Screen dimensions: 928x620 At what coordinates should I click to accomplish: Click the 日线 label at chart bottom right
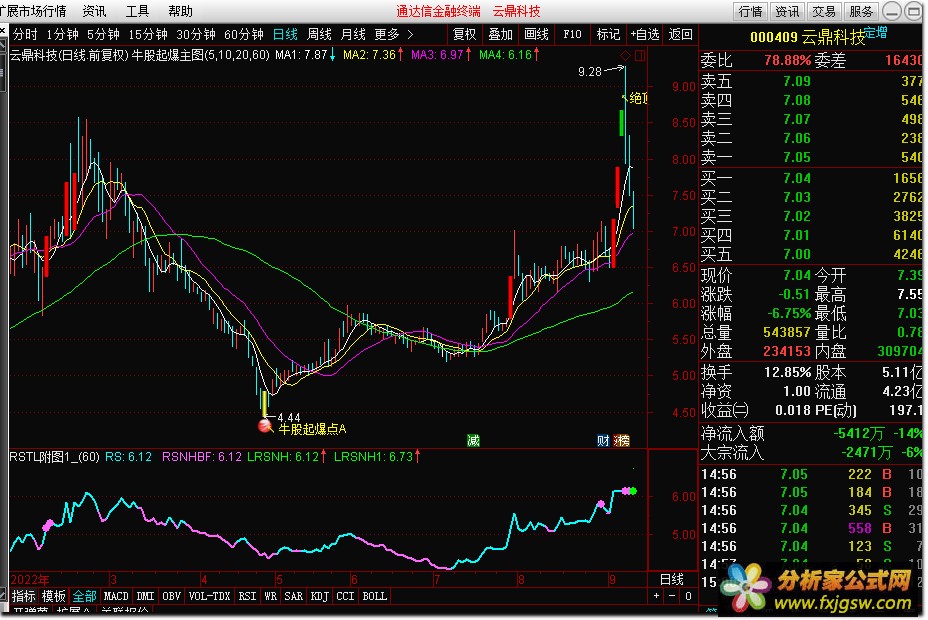click(x=672, y=579)
